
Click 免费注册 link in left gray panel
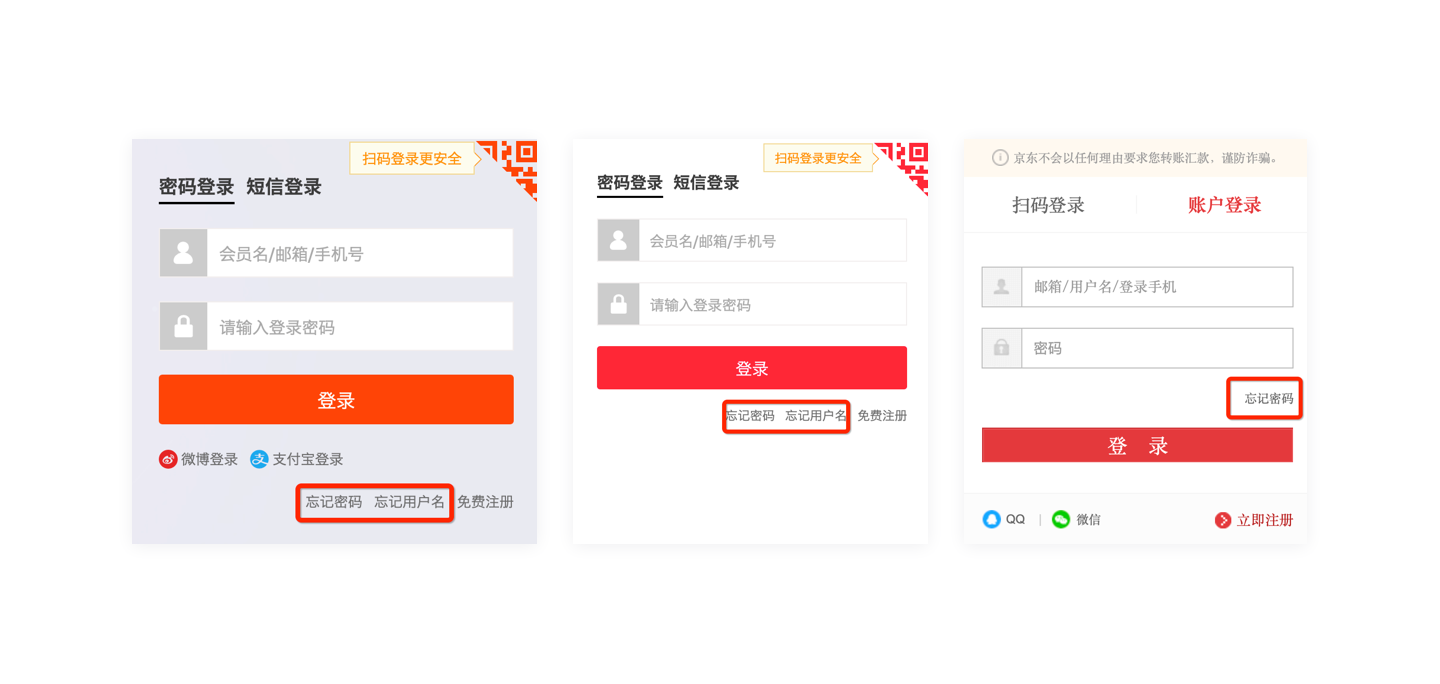coord(485,502)
